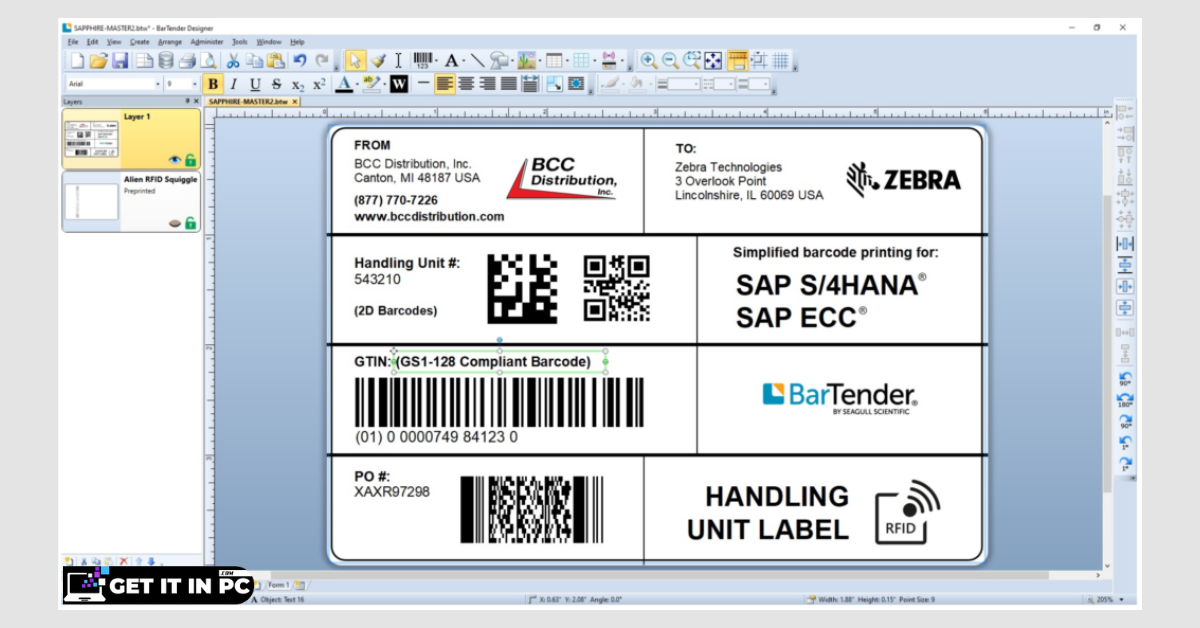
Task: Expand the barcode tool dropdown arrow
Action: pyautogui.click(x=437, y=61)
